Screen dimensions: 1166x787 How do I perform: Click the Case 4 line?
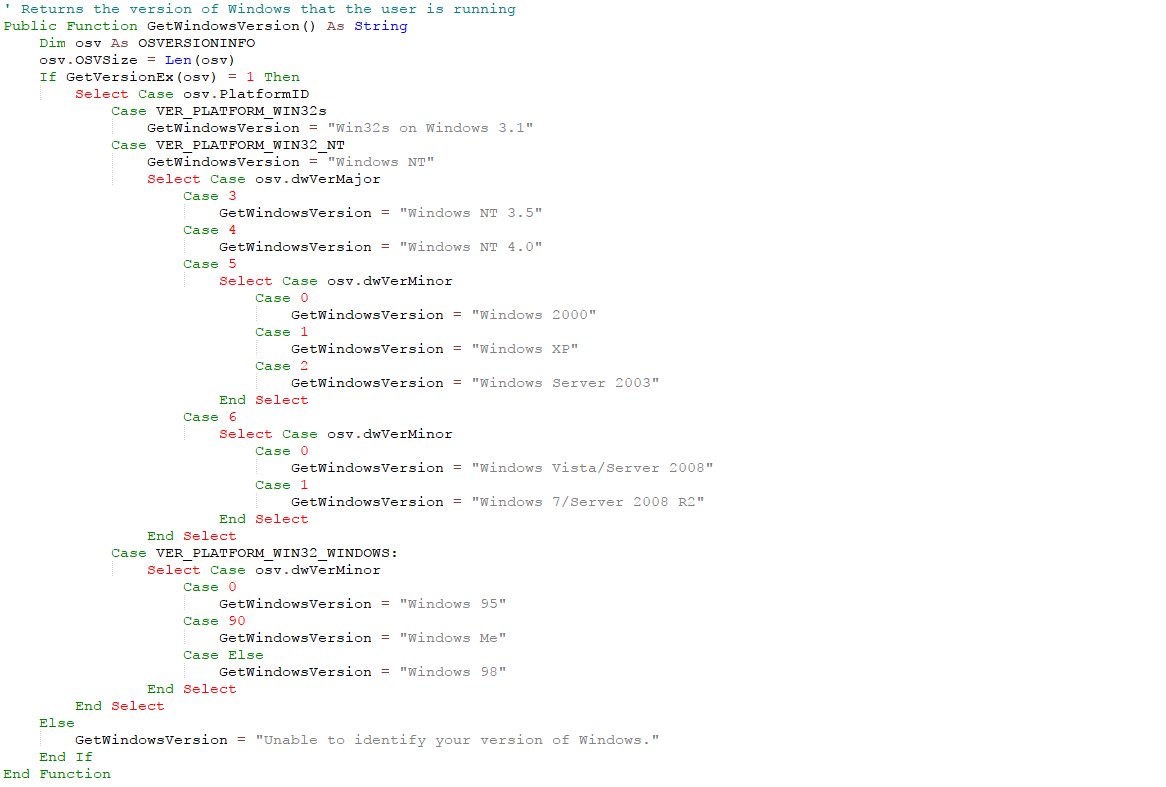coord(210,231)
